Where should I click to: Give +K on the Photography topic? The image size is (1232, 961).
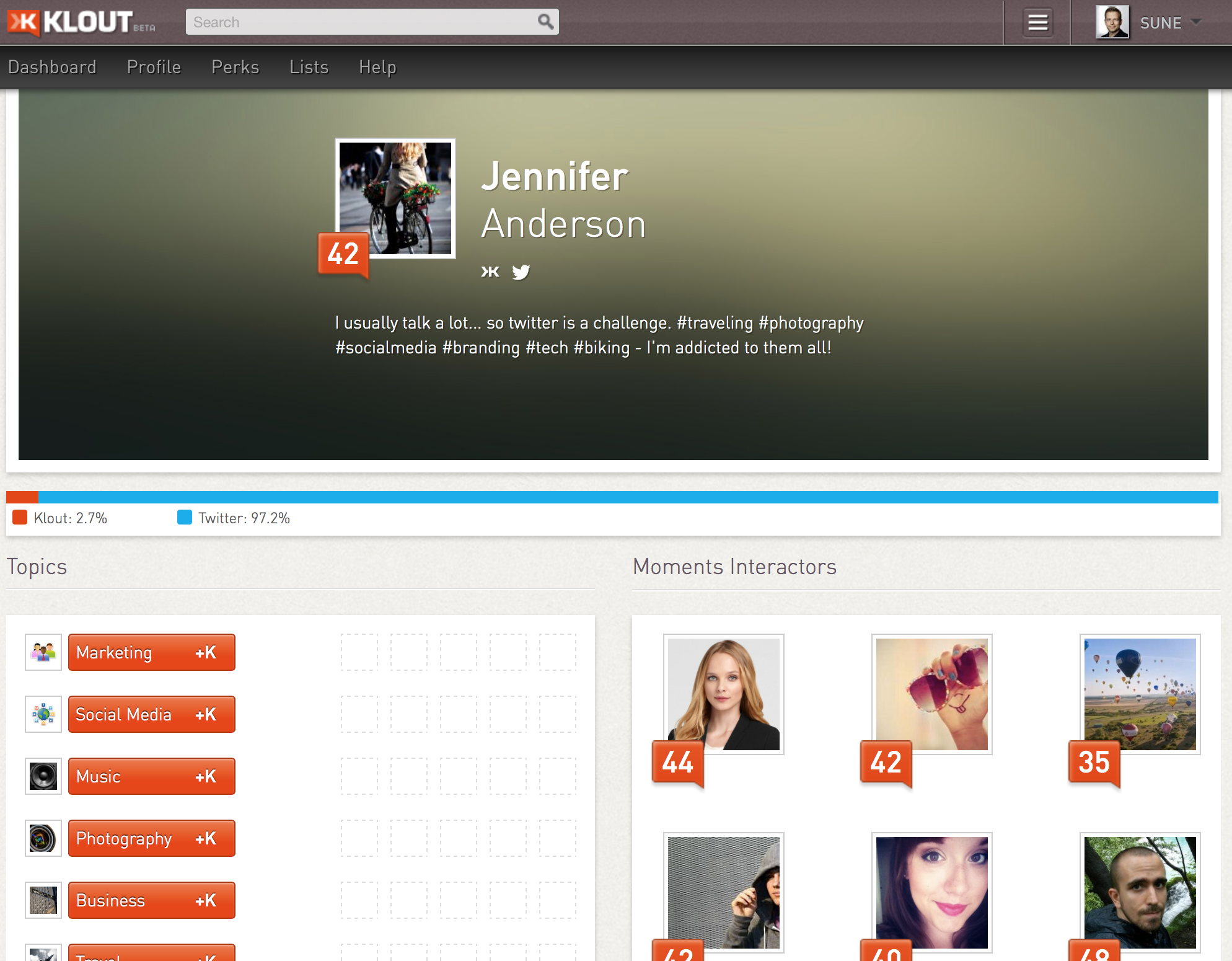tap(206, 838)
